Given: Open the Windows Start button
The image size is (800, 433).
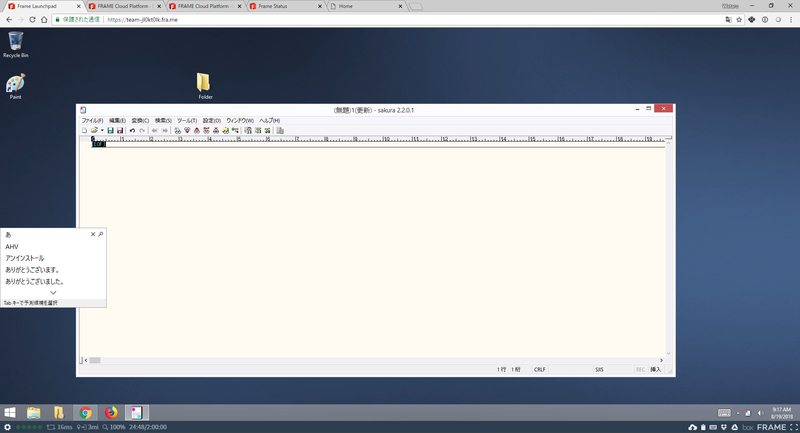Looking at the screenshot, I should [x=10, y=413].
